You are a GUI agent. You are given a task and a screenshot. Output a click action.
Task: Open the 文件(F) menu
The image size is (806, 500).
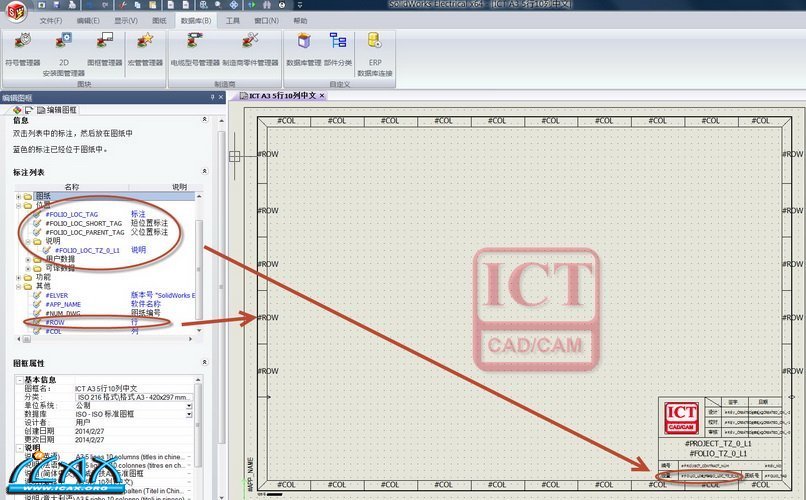pyautogui.click(x=51, y=21)
